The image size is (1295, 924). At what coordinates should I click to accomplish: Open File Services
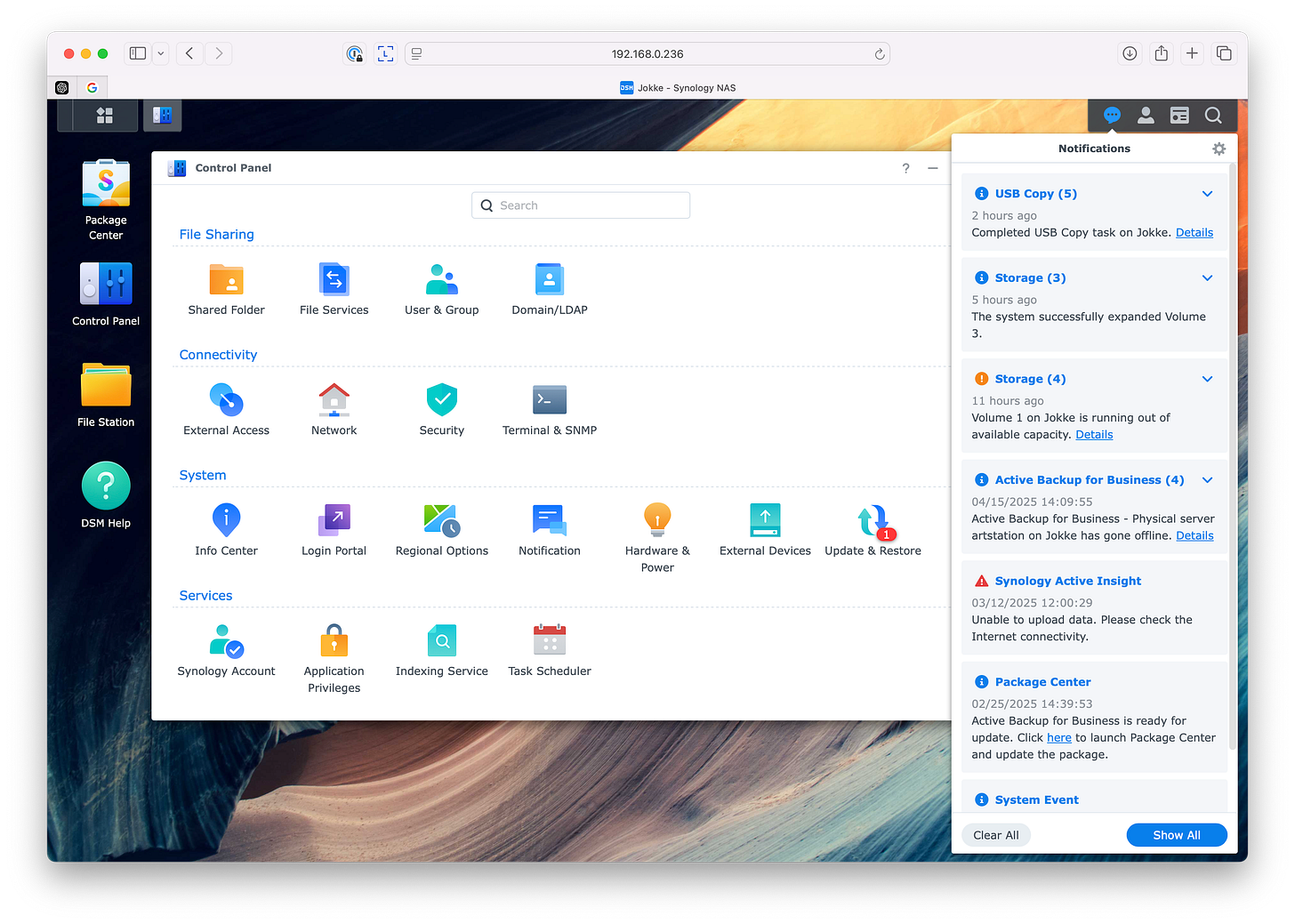coord(334,290)
